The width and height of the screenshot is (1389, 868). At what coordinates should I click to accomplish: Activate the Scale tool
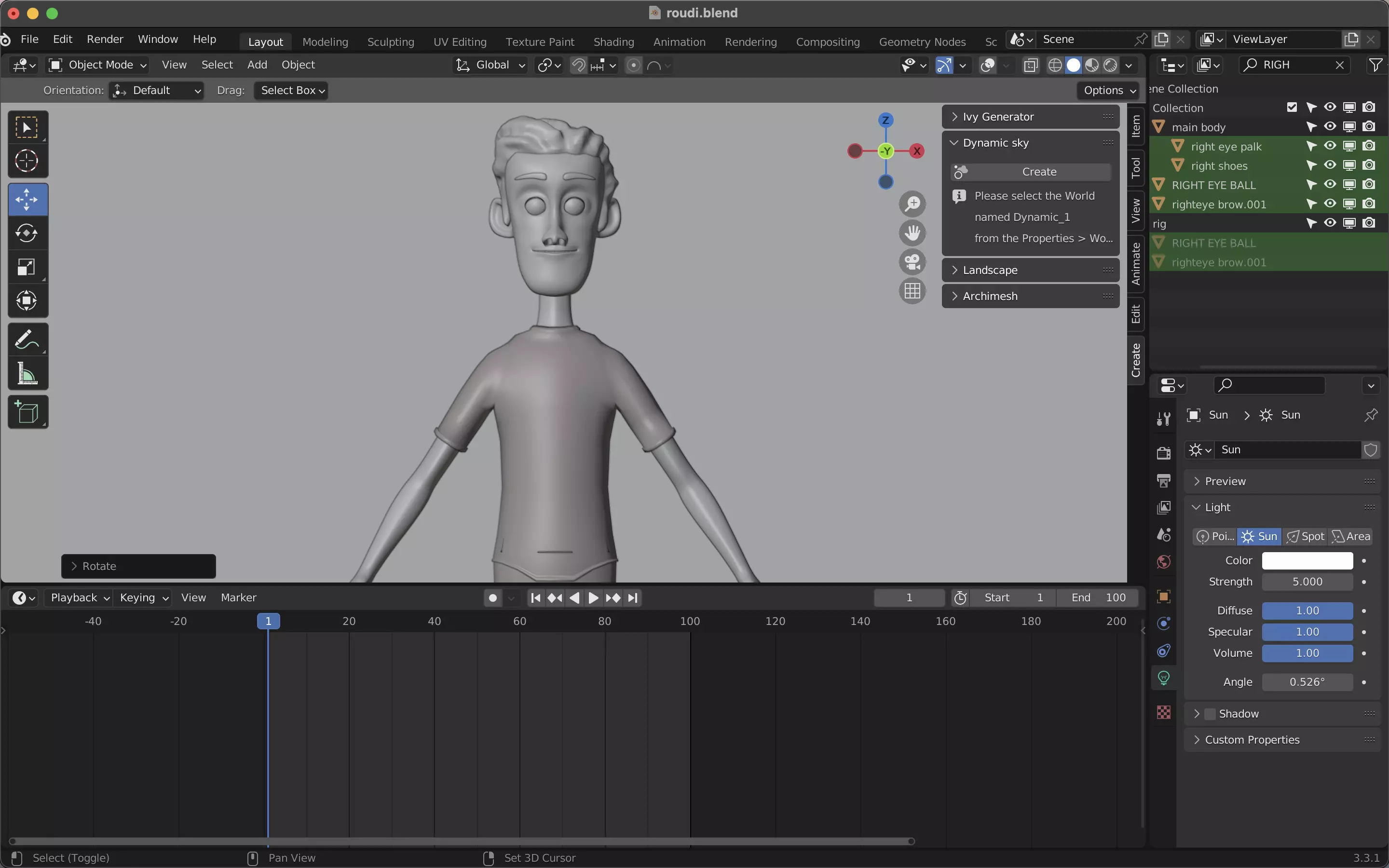point(27,267)
